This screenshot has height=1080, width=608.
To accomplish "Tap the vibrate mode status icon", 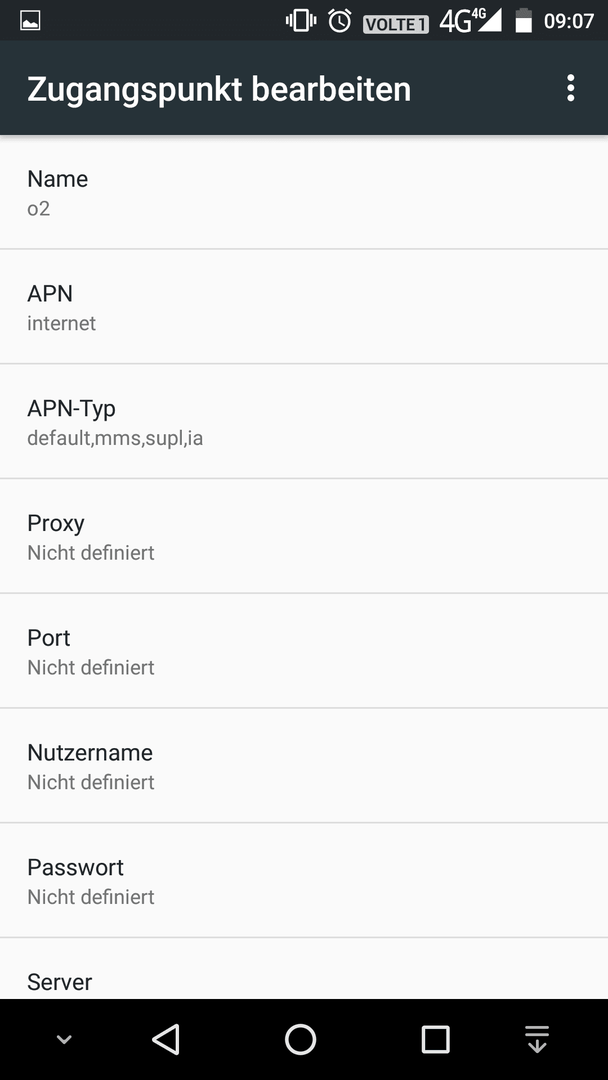I will [301, 21].
